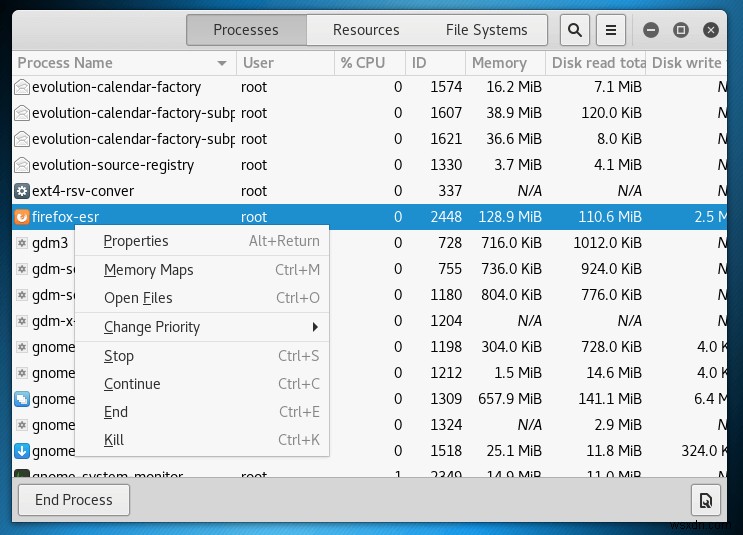743x535 pixels.
Task: Click disk read value 110.6 MiB
Action: pyautogui.click(x=610, y=217)
